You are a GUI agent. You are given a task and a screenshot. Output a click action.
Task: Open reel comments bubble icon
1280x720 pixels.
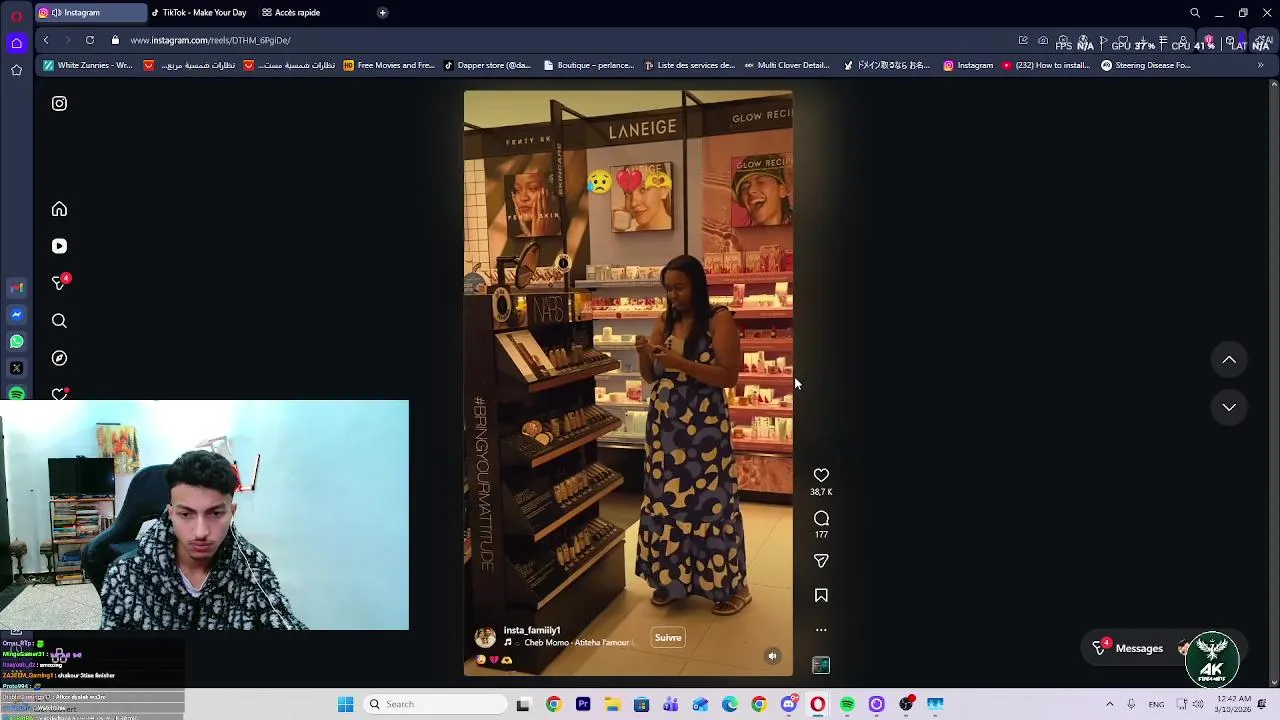tap(821, 518)
